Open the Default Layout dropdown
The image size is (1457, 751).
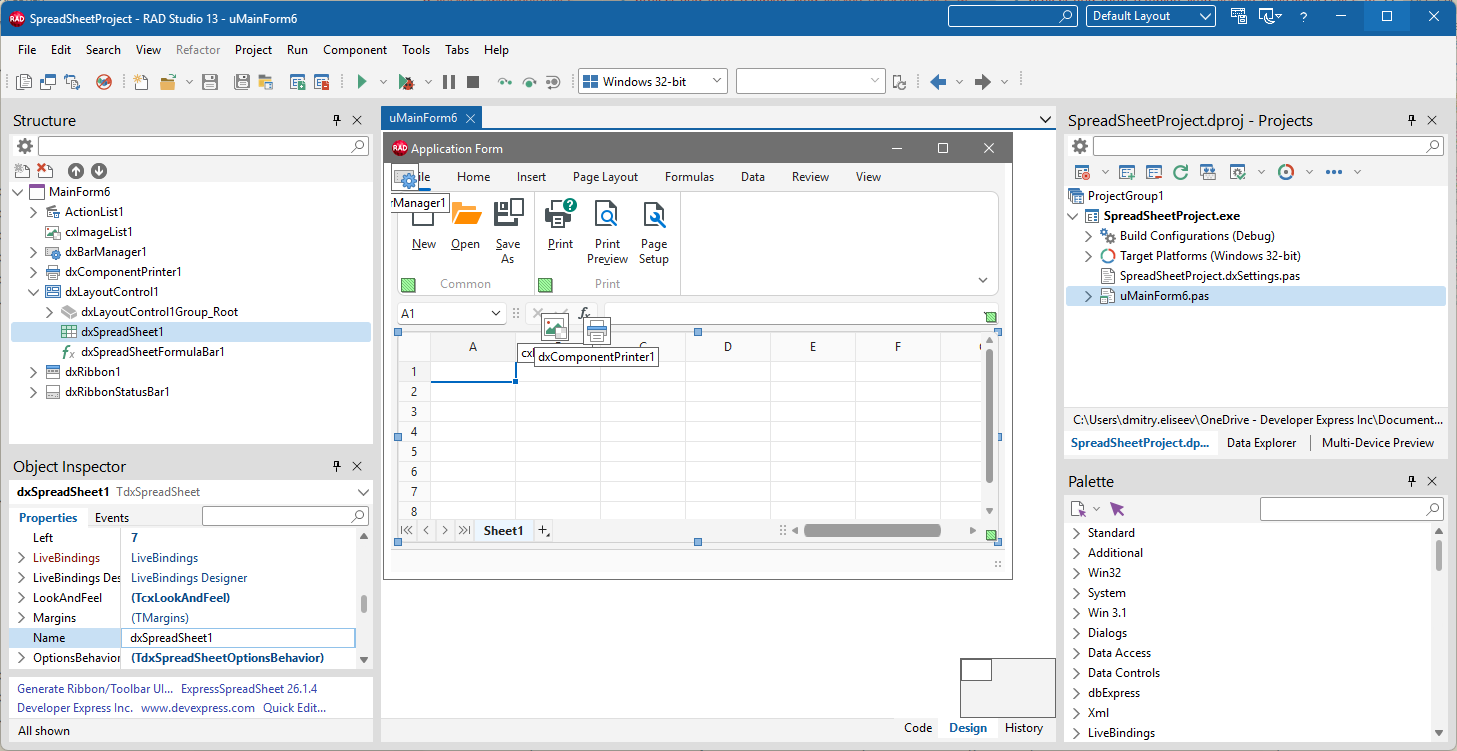click(x=1204, y=16)
